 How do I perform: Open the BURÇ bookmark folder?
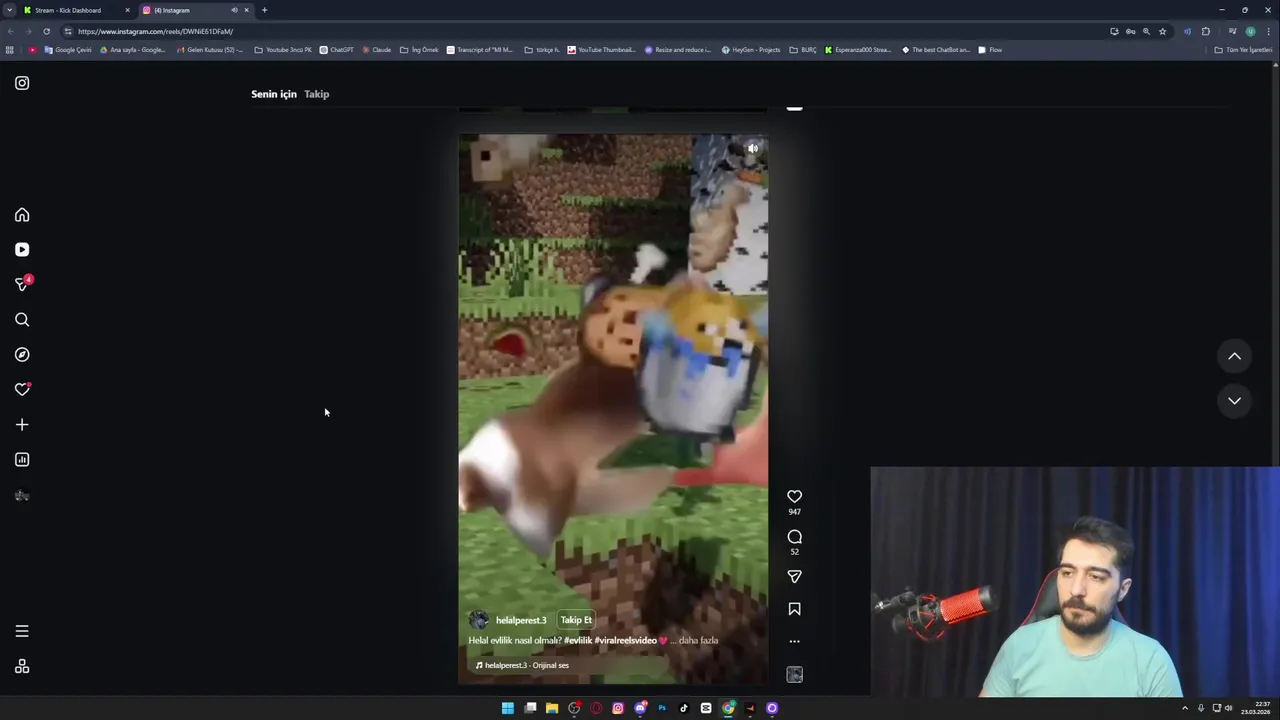(803, 50)
